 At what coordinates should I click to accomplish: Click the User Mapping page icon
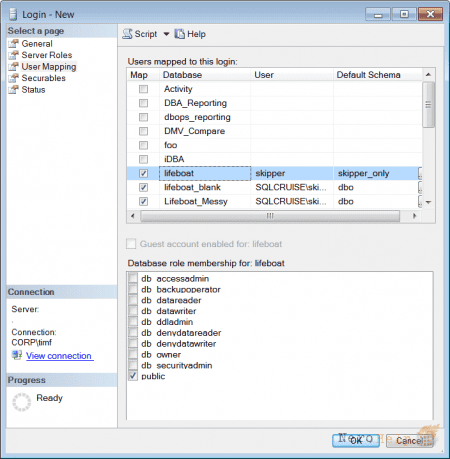click(x=14, y=67)
